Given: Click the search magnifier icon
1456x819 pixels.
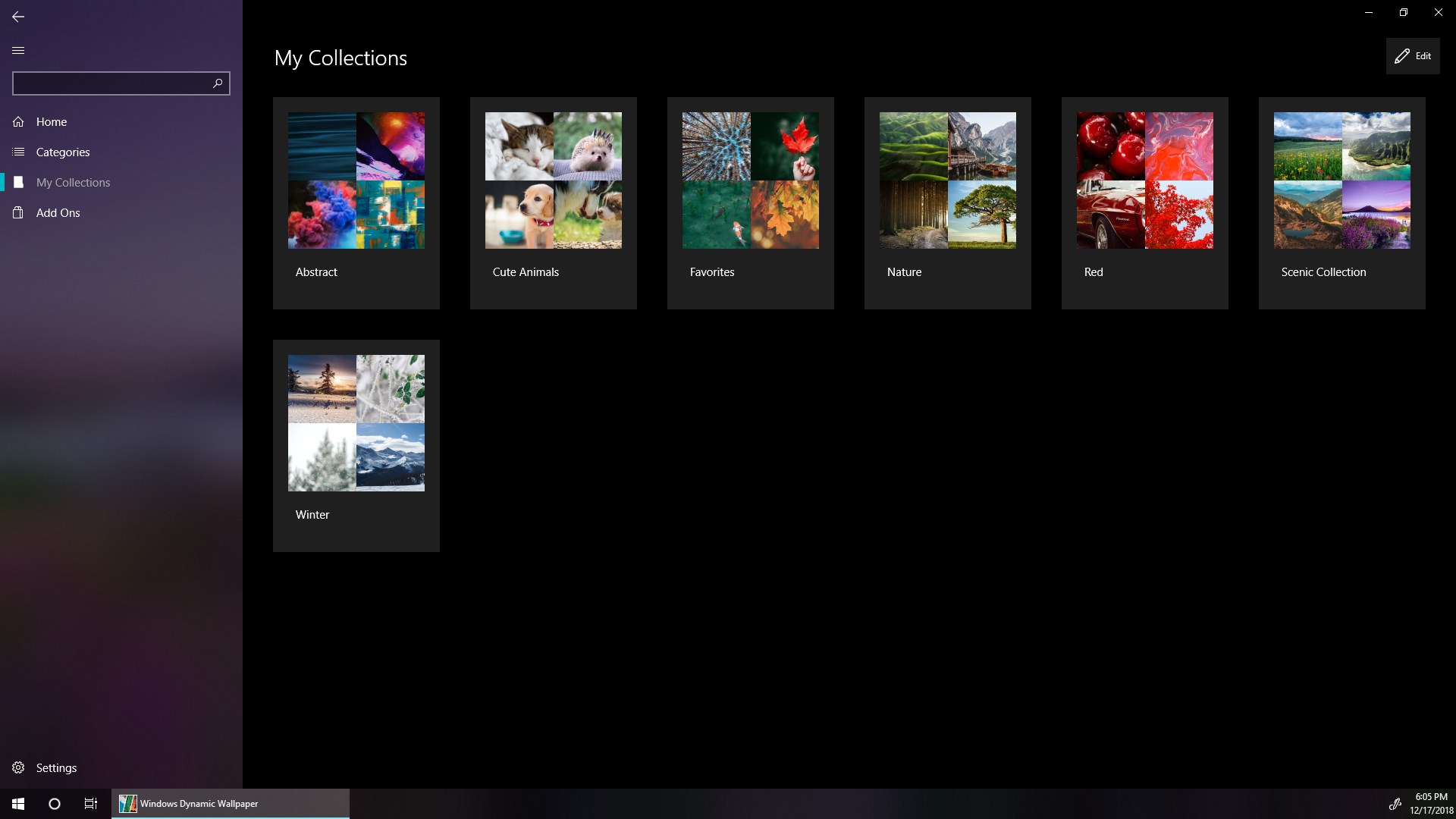Looking at the screenshot, I should [218, 83].
